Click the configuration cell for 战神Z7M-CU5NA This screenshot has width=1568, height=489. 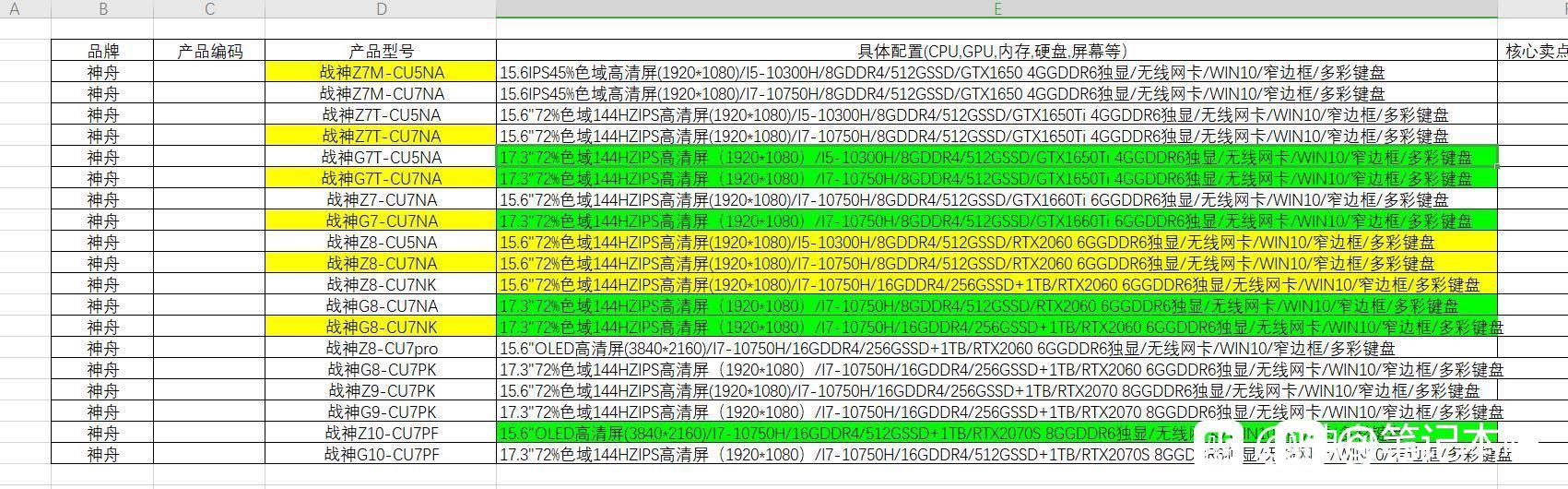point(997,72)
